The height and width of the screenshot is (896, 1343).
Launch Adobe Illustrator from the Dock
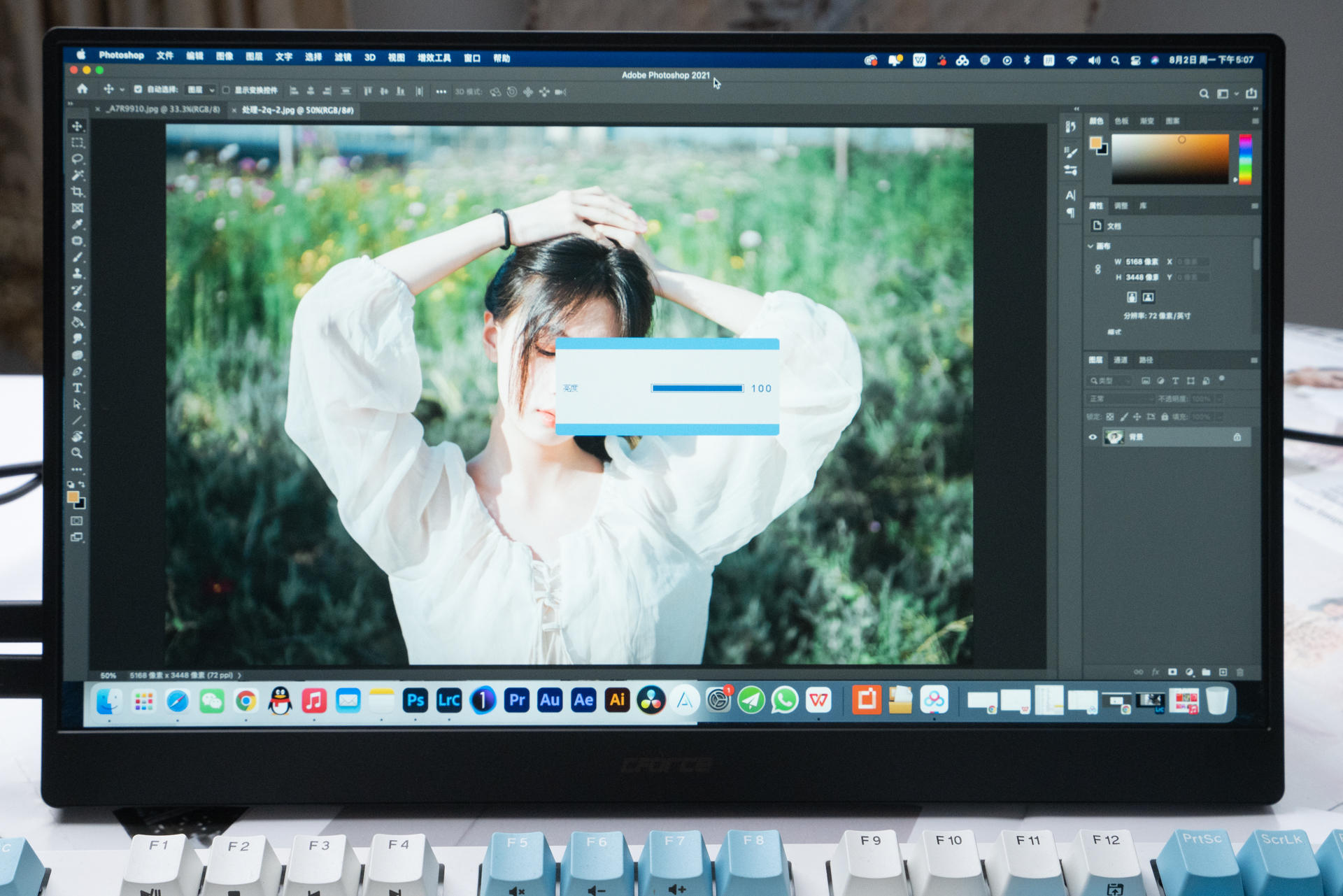click(617, 701)
